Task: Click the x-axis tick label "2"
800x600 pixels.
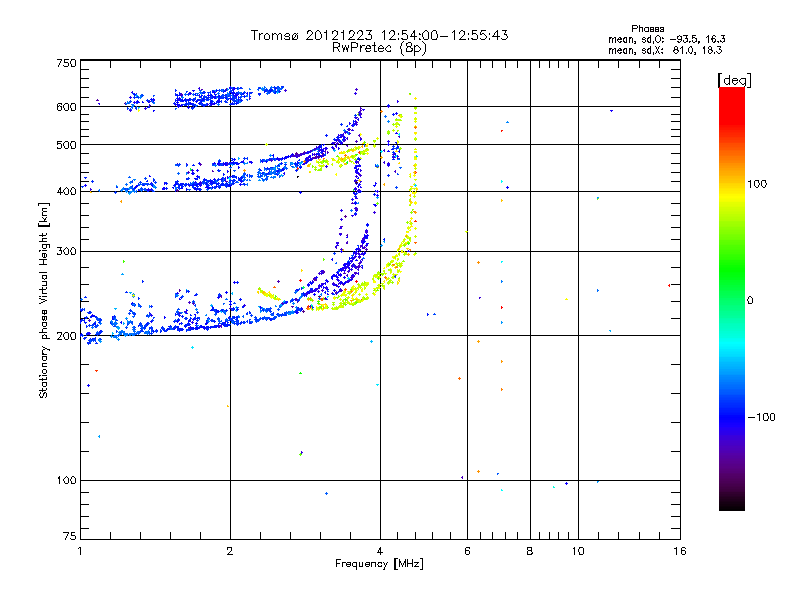Action: pyautogui.click(x=230, y=551)
